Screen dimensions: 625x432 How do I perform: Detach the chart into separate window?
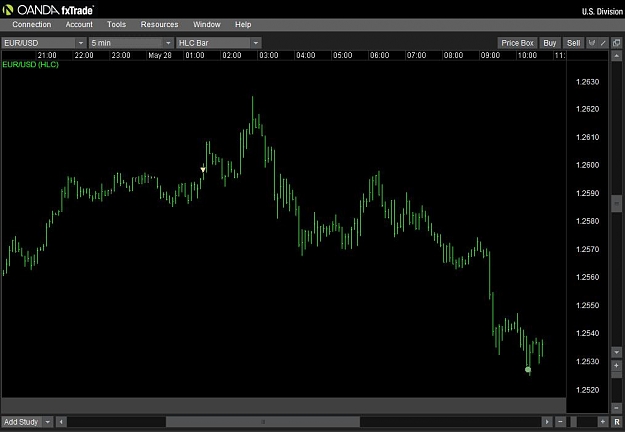pyautogui.click(x=617, y=43)
